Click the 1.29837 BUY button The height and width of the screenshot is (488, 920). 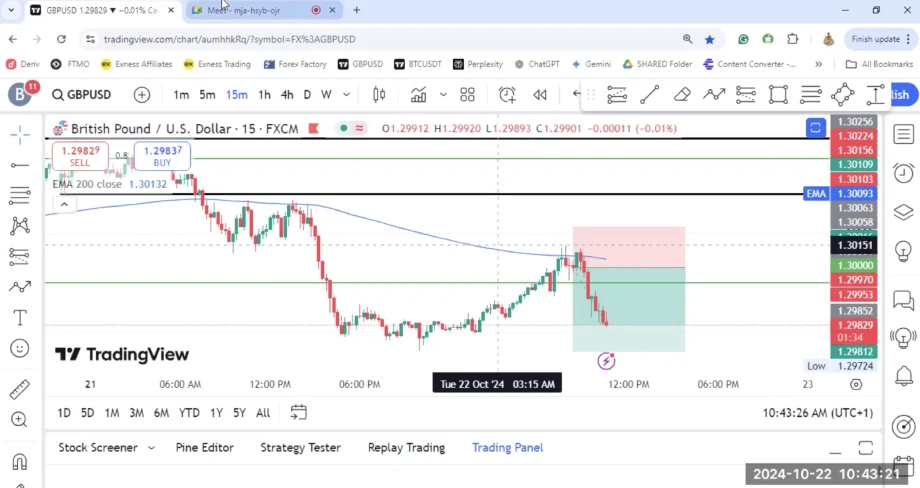click(x=163, y=156)
